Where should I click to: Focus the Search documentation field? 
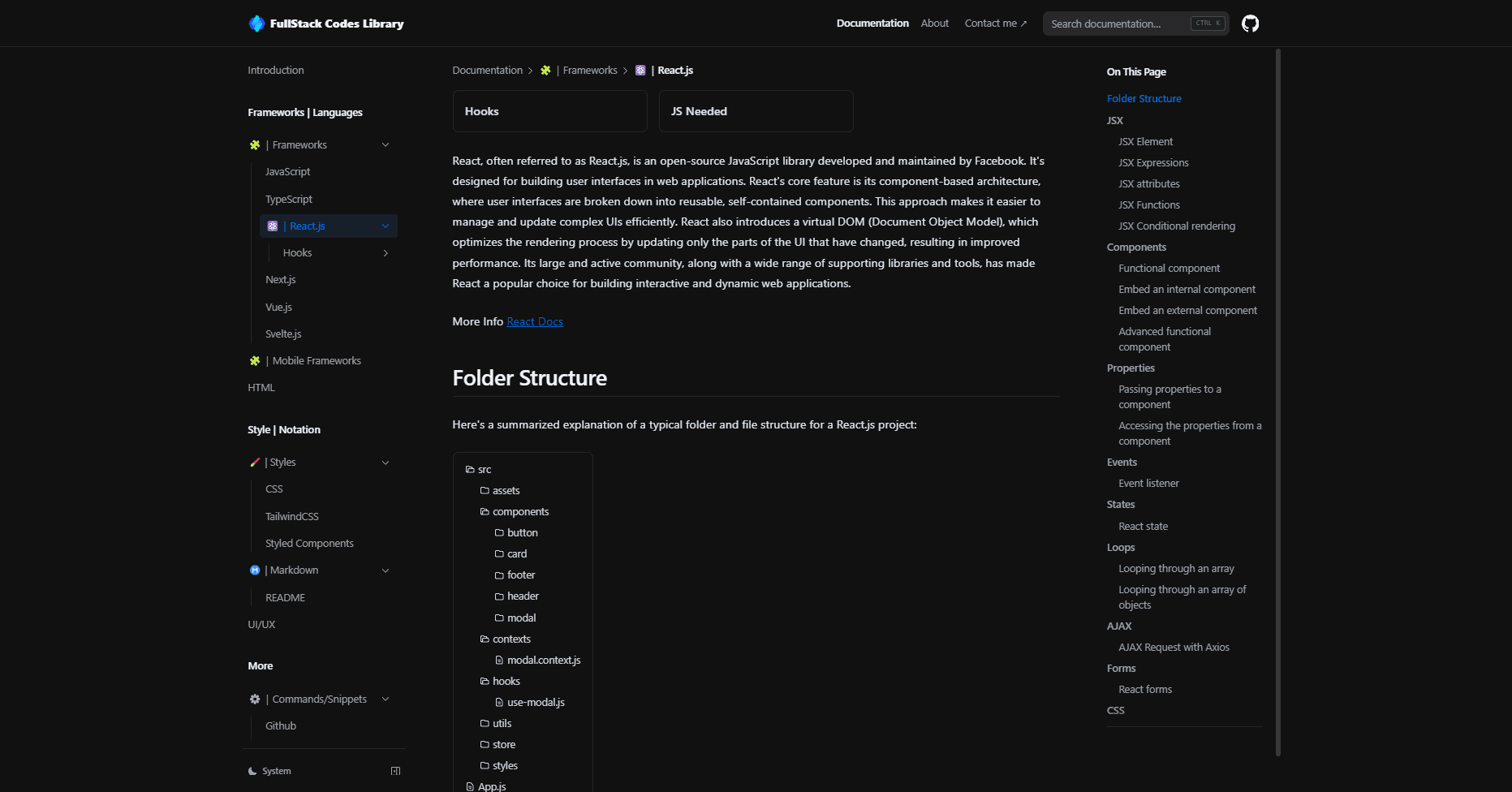(1135, 24)
